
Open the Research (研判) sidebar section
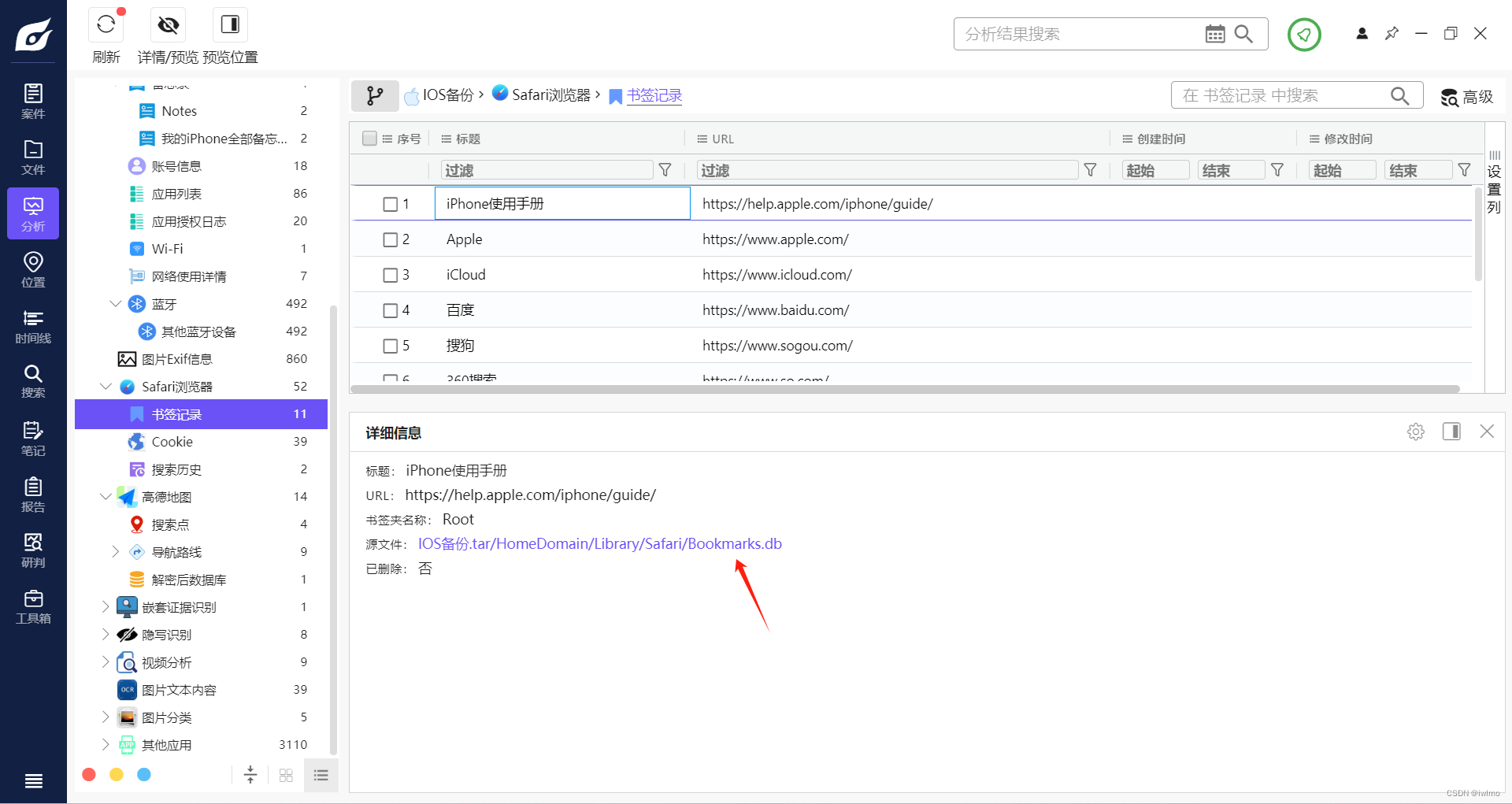(x=33, y=550)
